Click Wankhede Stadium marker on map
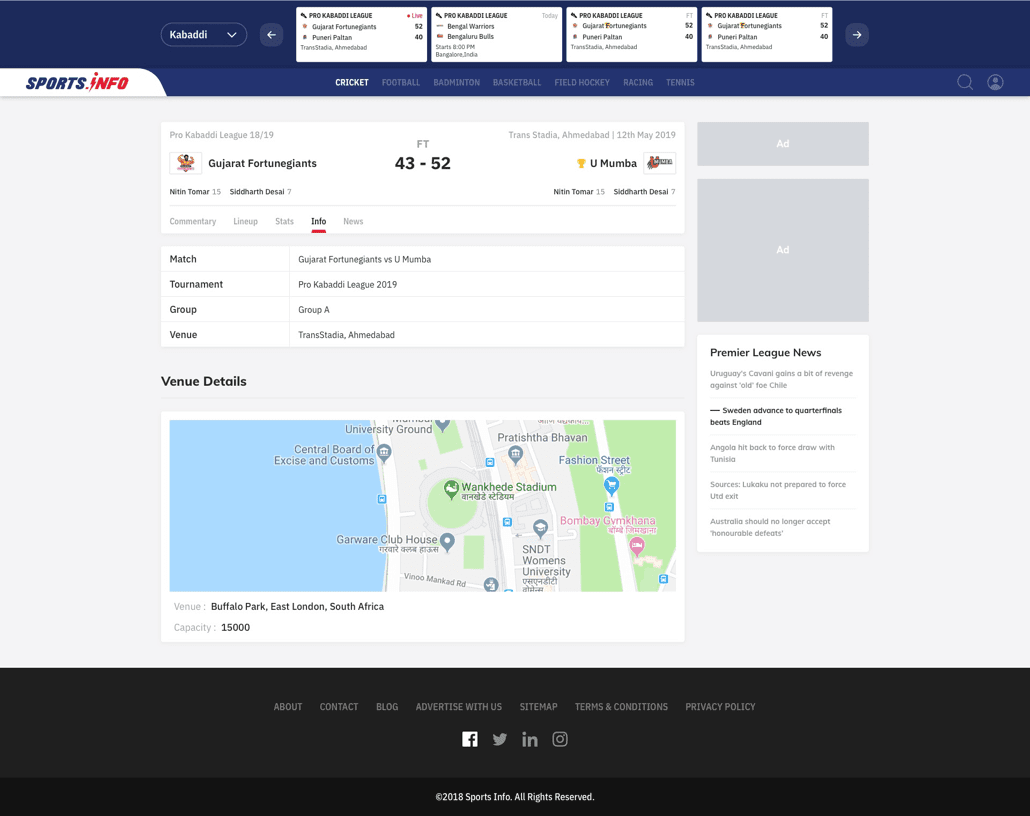Screen dimensions: 1030x816 click(452, 488)
